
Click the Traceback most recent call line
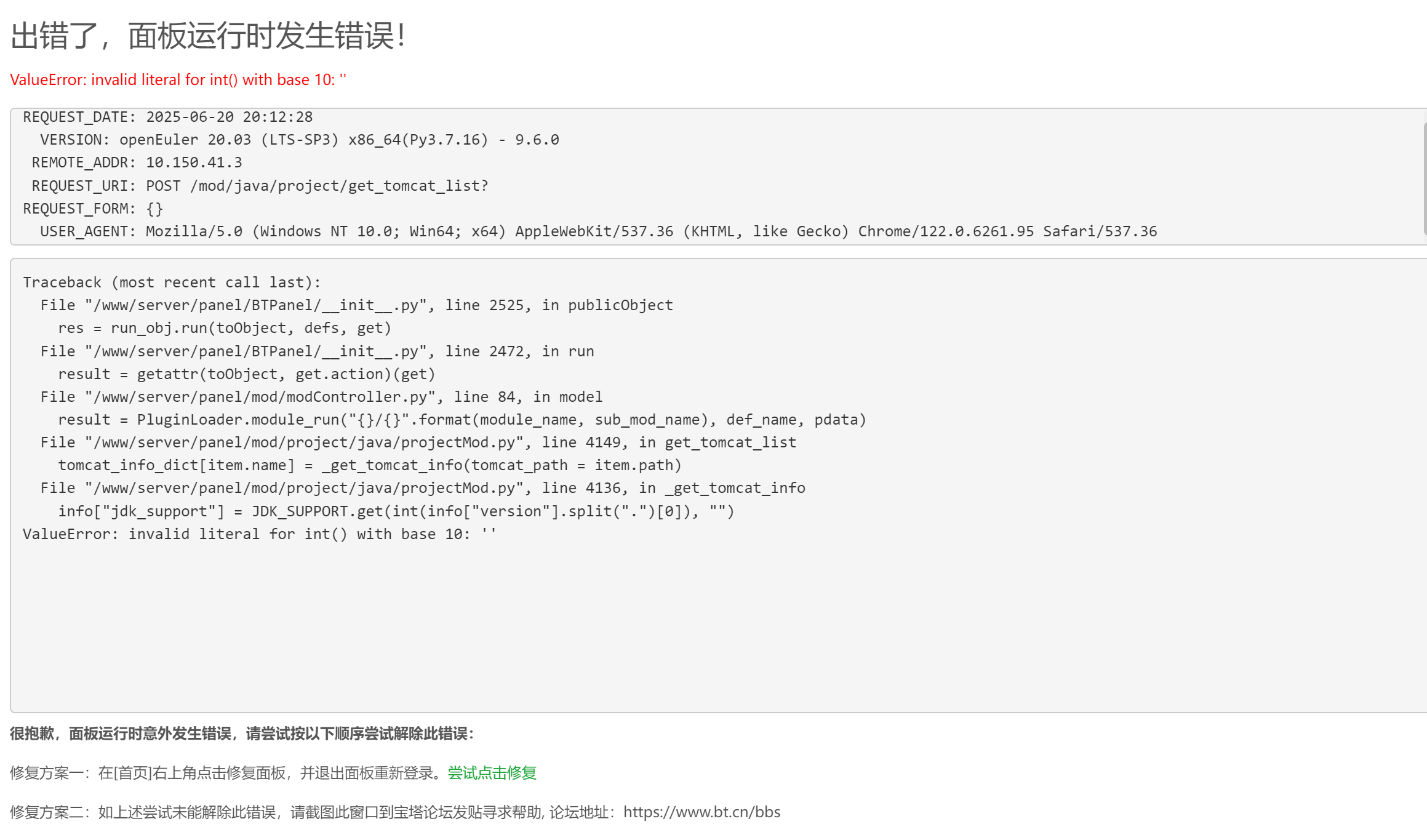point(172,282)
